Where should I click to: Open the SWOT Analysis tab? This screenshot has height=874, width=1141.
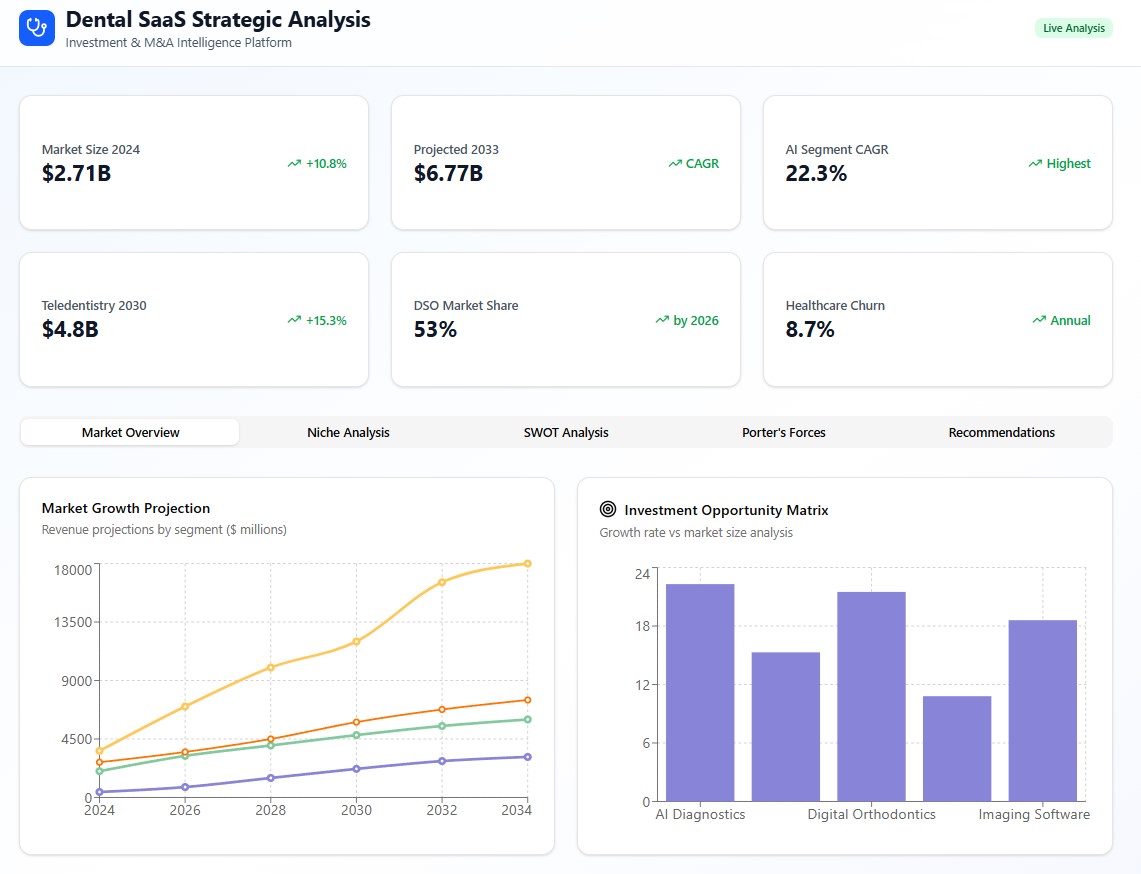pos(566,433)
